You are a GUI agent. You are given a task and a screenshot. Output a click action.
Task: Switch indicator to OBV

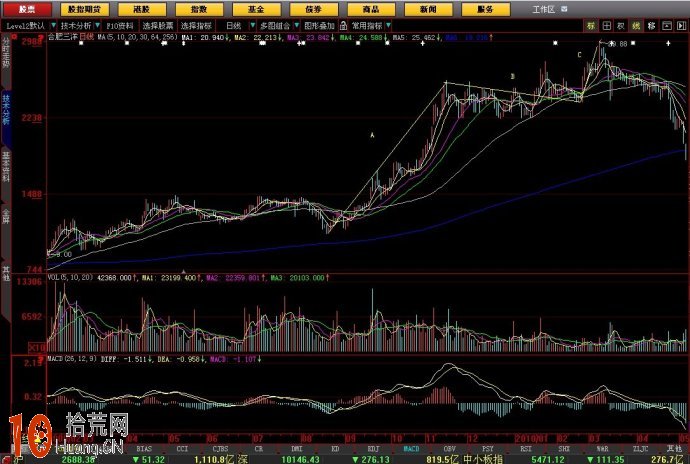click(450, 449)
